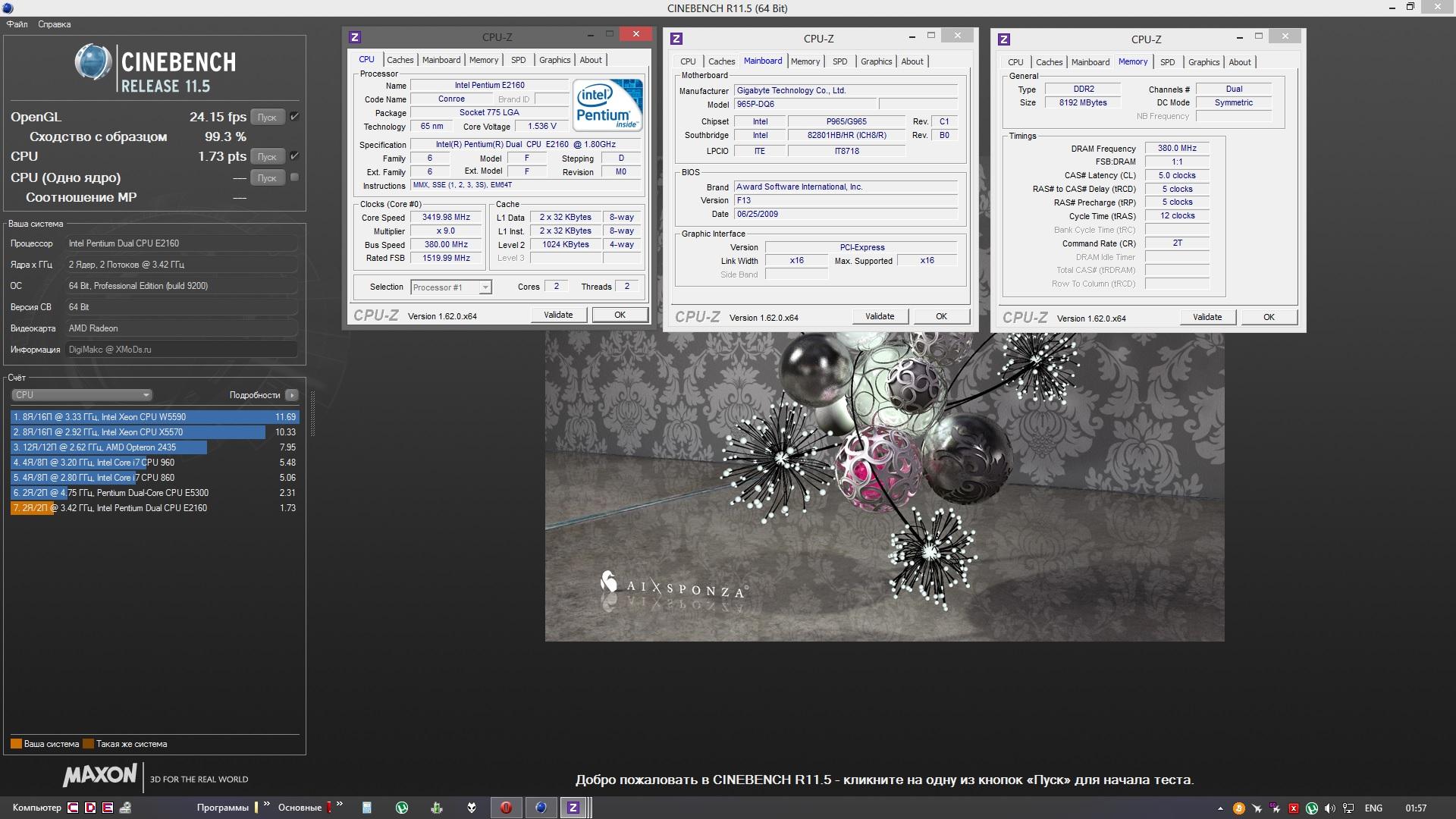The width and height of the screenshot is (1456, 819).
Task: Select Pentium Dual-Core E5300 ranking row
Action: point(155,493)
